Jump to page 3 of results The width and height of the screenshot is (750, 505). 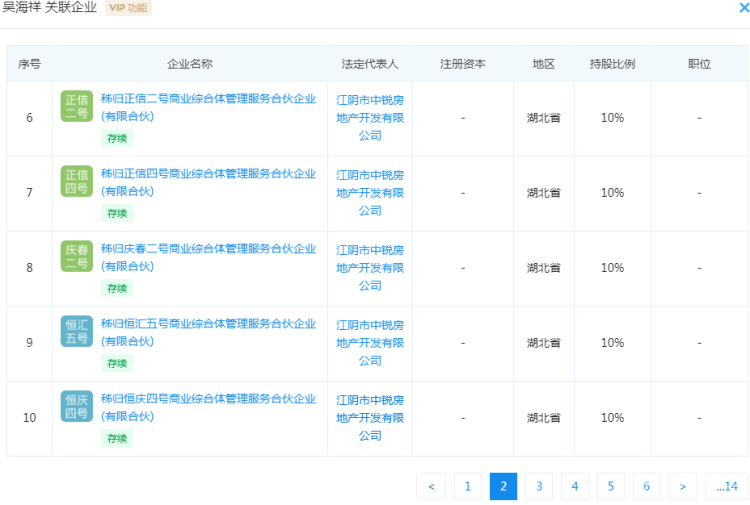click(x=539, y=486)
